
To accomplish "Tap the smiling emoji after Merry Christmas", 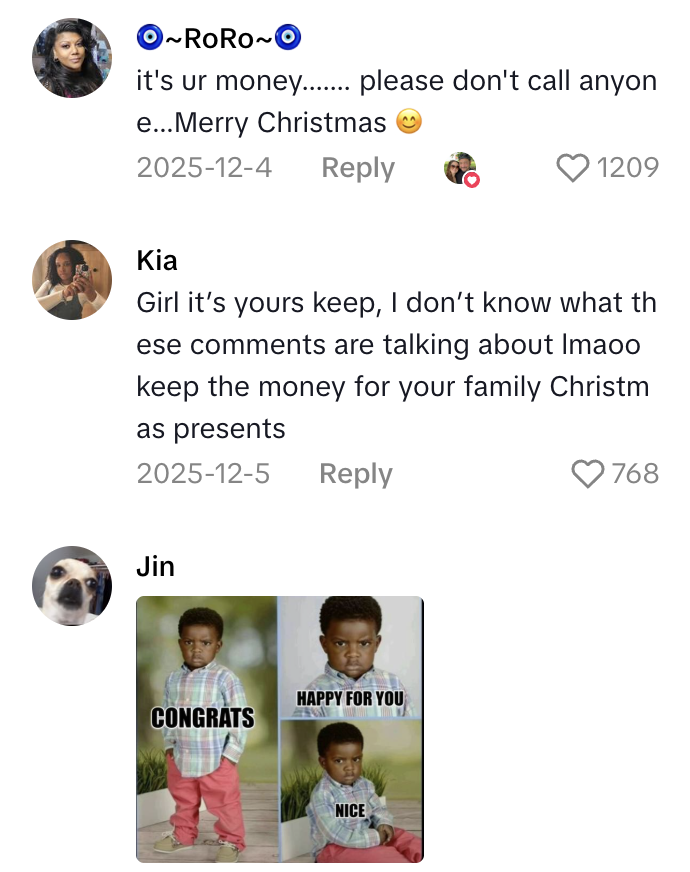I will pos(408,123).
